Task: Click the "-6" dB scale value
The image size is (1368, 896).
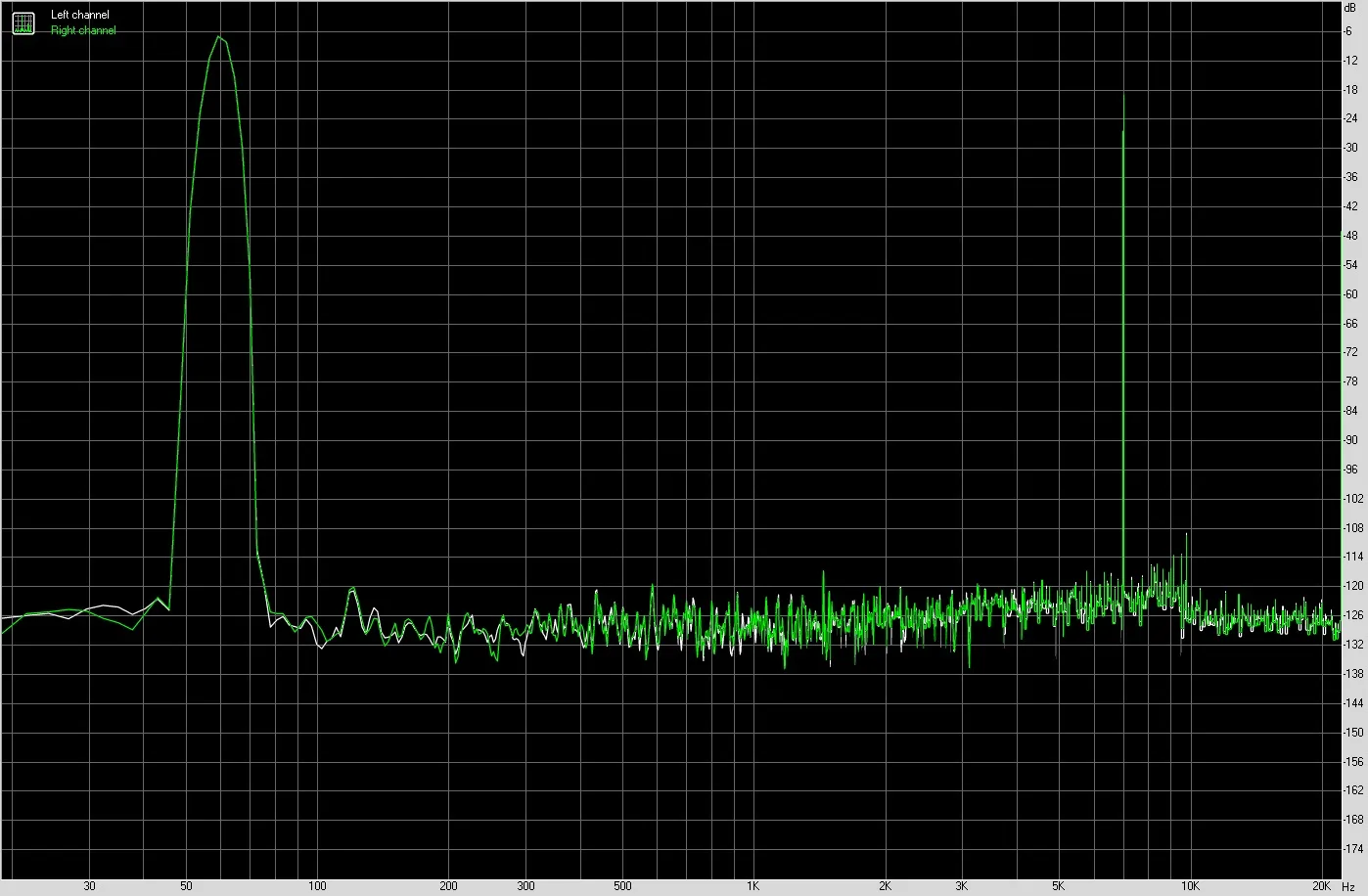Action: (1348, 31)
